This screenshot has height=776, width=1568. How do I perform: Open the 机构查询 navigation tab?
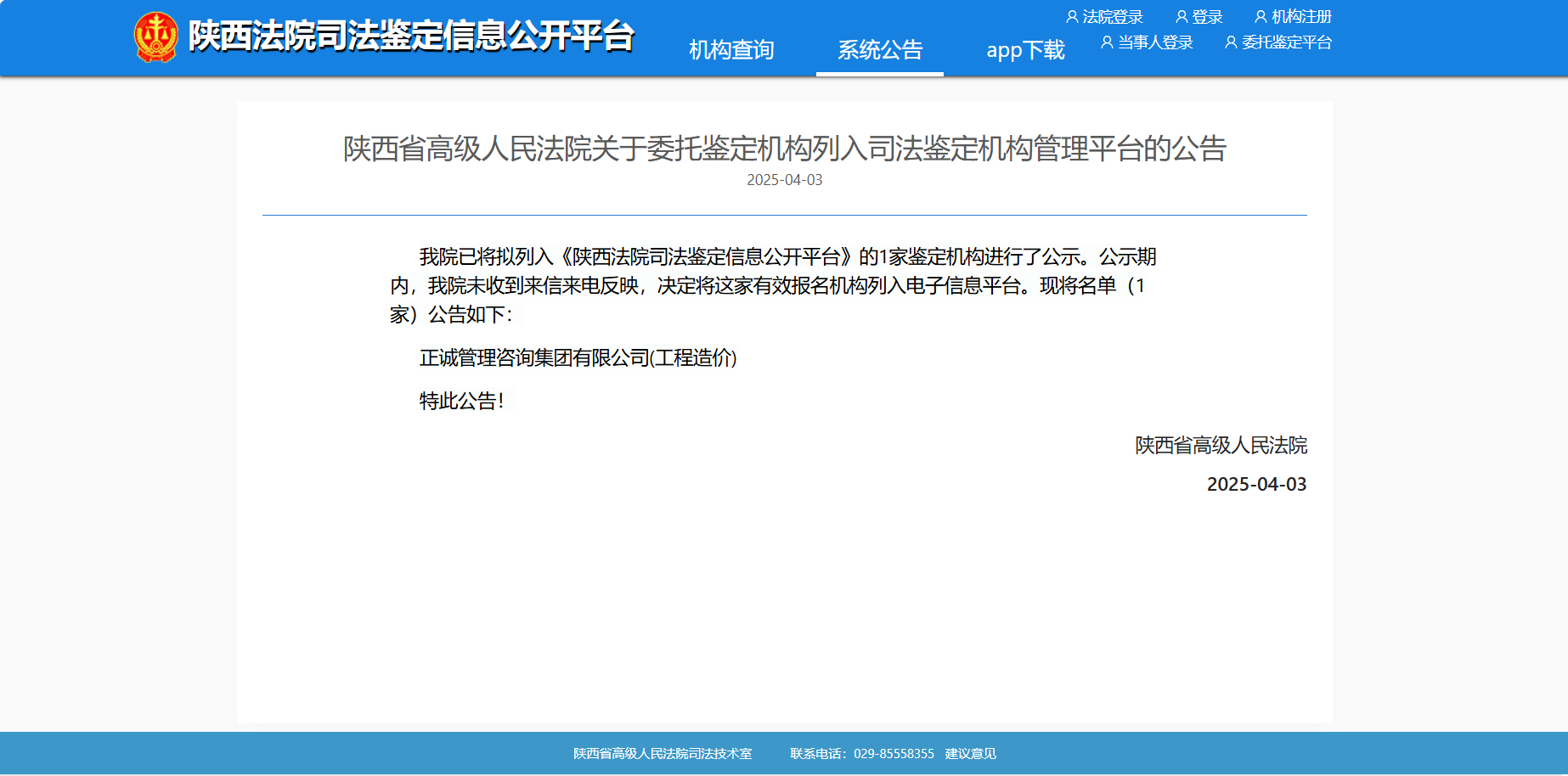[731, 50]
